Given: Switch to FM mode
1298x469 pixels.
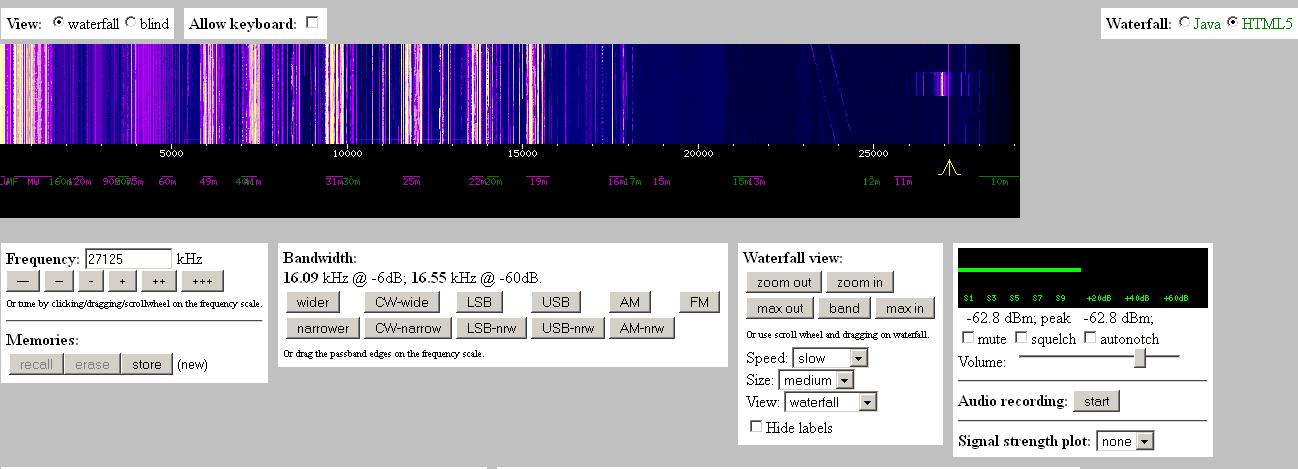Looking at the screenshot, I should click(x=699, y=302).
